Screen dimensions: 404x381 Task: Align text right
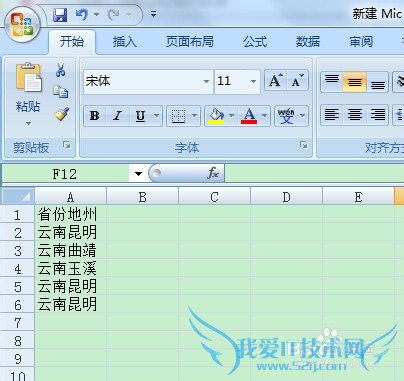coord(377,115)
